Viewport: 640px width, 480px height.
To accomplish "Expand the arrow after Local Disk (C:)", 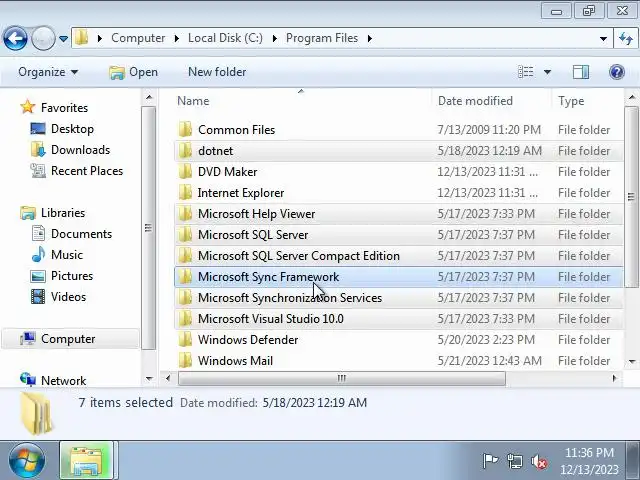I will tap(275, 38).
